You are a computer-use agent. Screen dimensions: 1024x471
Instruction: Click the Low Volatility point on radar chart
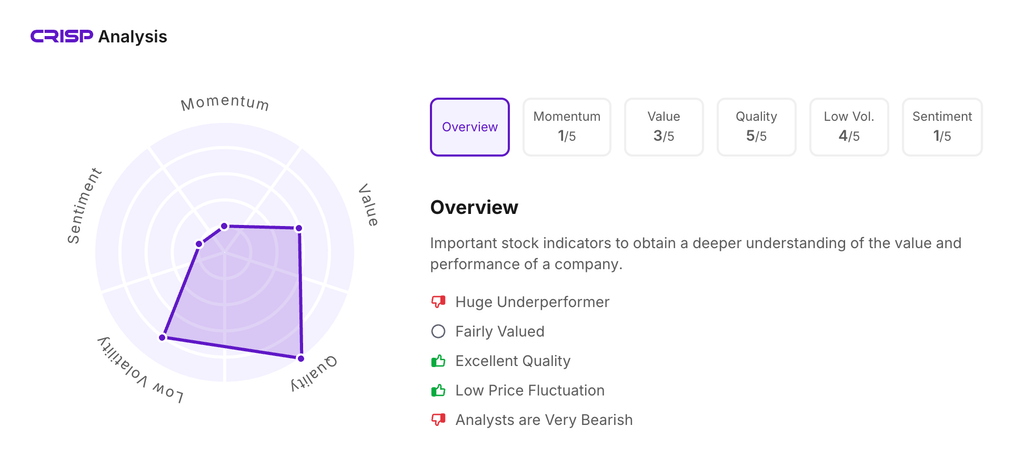click(x=162, y=338)
